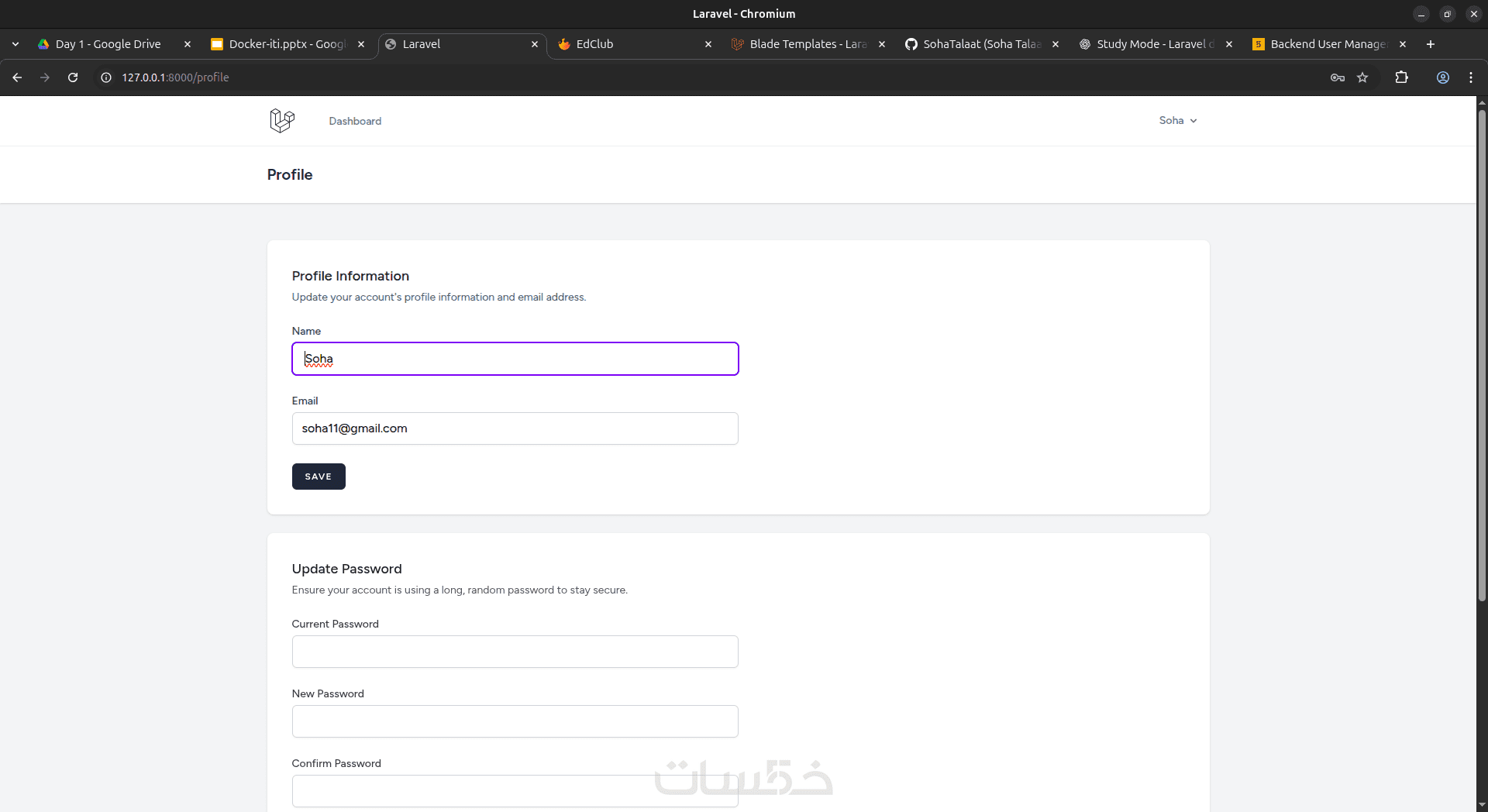Go back using the browser back arrow
This screenshot has height=812, width=1488.
click(x=17, y=77)
